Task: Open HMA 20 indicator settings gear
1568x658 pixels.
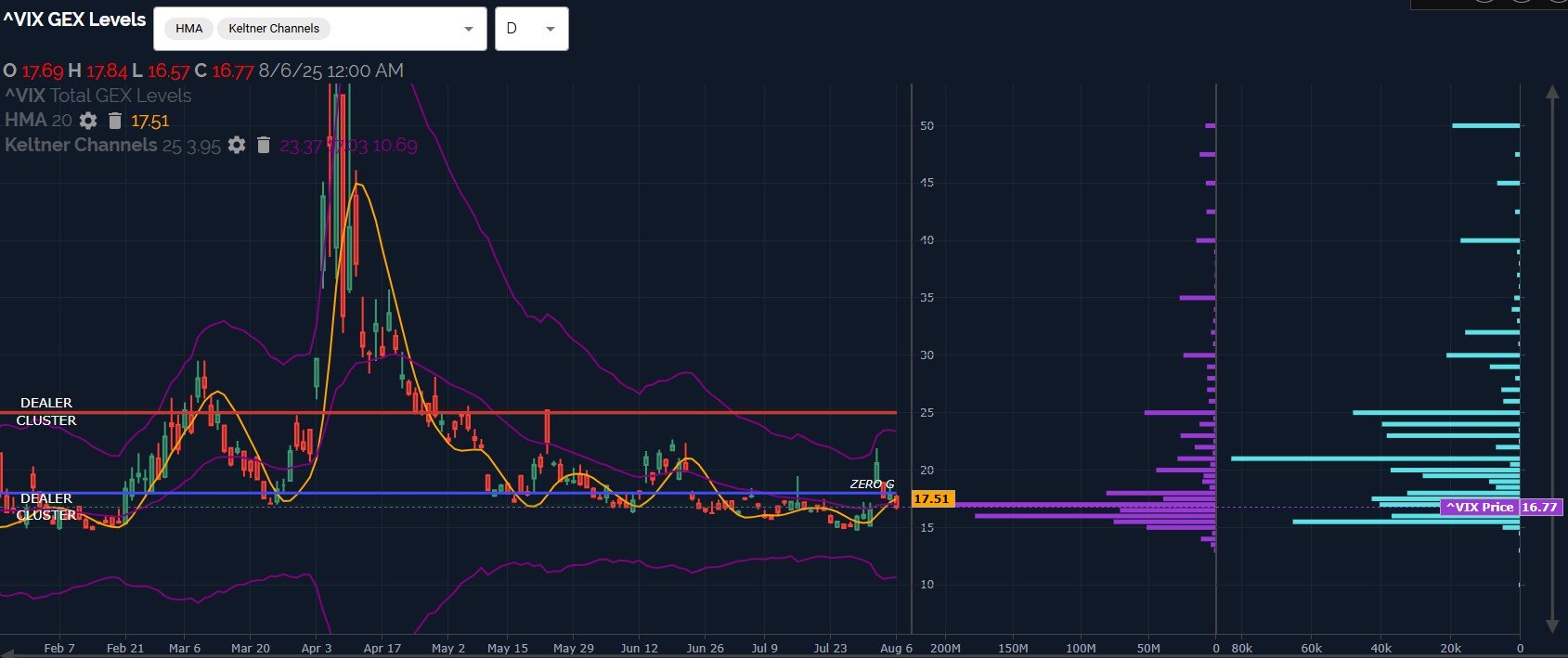Action: [x=88, y=121]
